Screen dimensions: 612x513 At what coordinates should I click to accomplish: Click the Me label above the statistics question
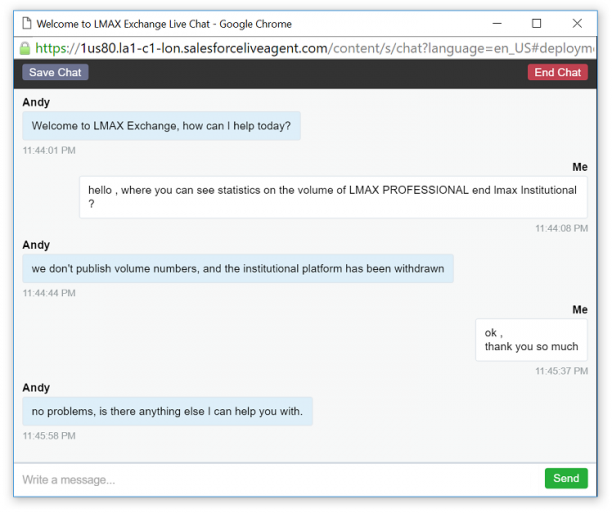pos(580,167)
